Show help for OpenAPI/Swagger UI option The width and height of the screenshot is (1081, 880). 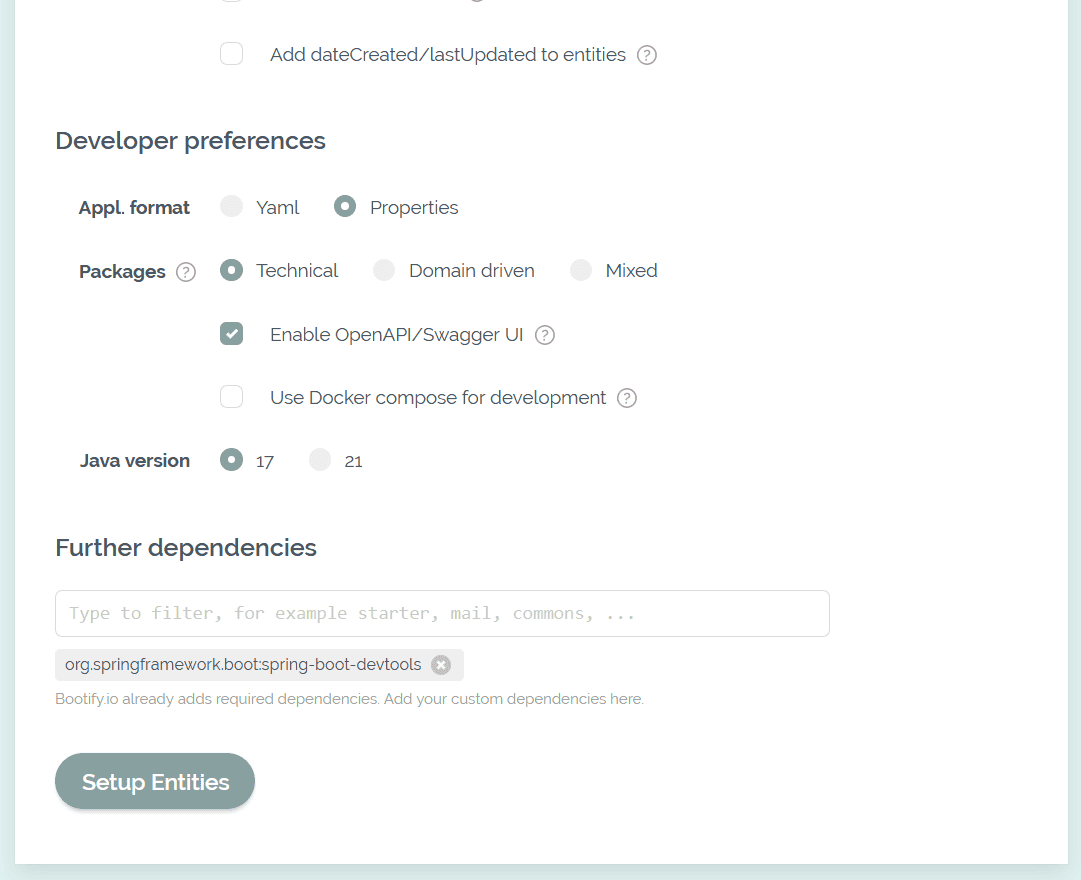tap(545, 335)
